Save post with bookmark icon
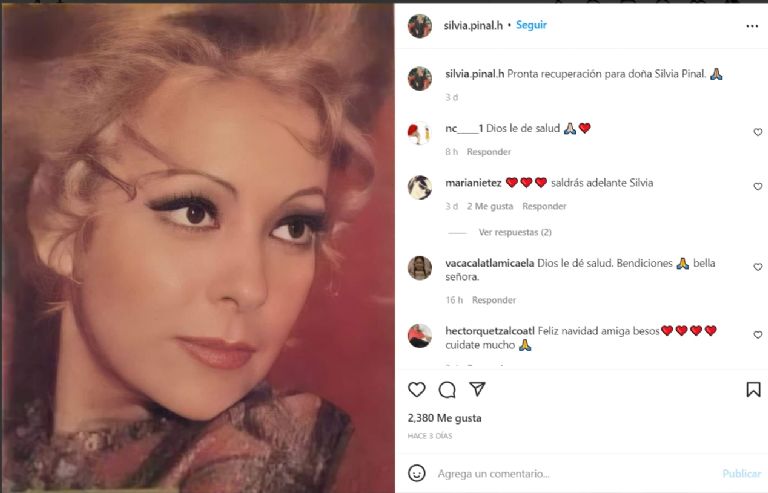The width and height of the screenshot is (768, 493). [753, 390]
